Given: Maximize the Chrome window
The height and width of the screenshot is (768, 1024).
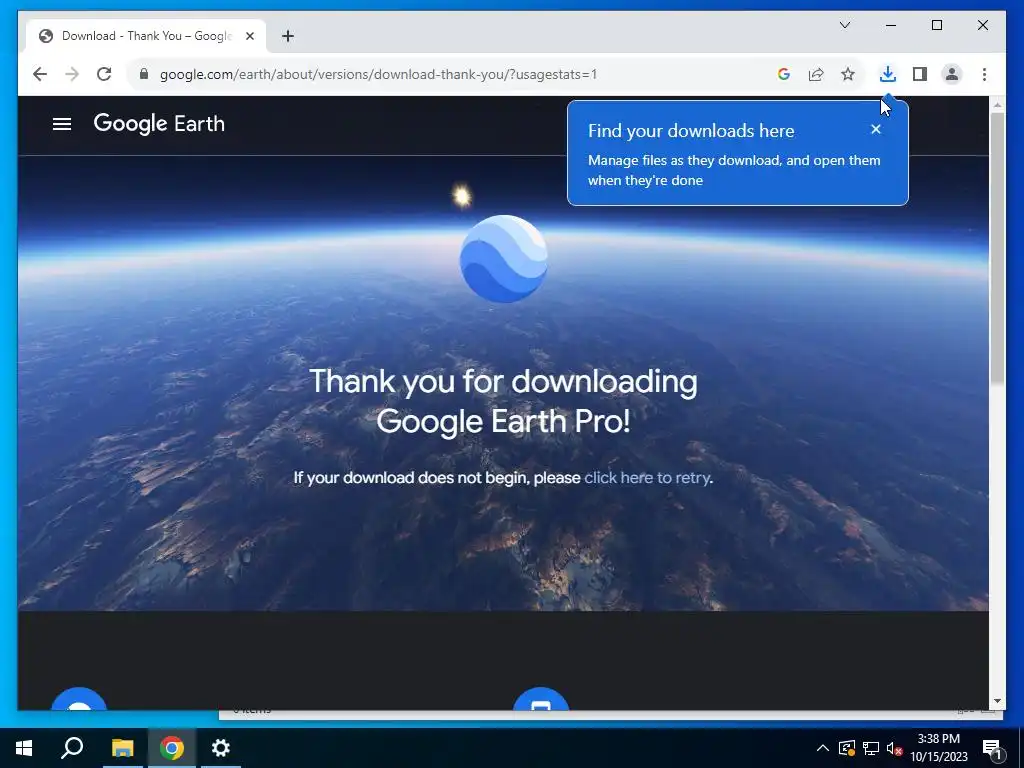Looking at the screenshot, I should point(936,25).
